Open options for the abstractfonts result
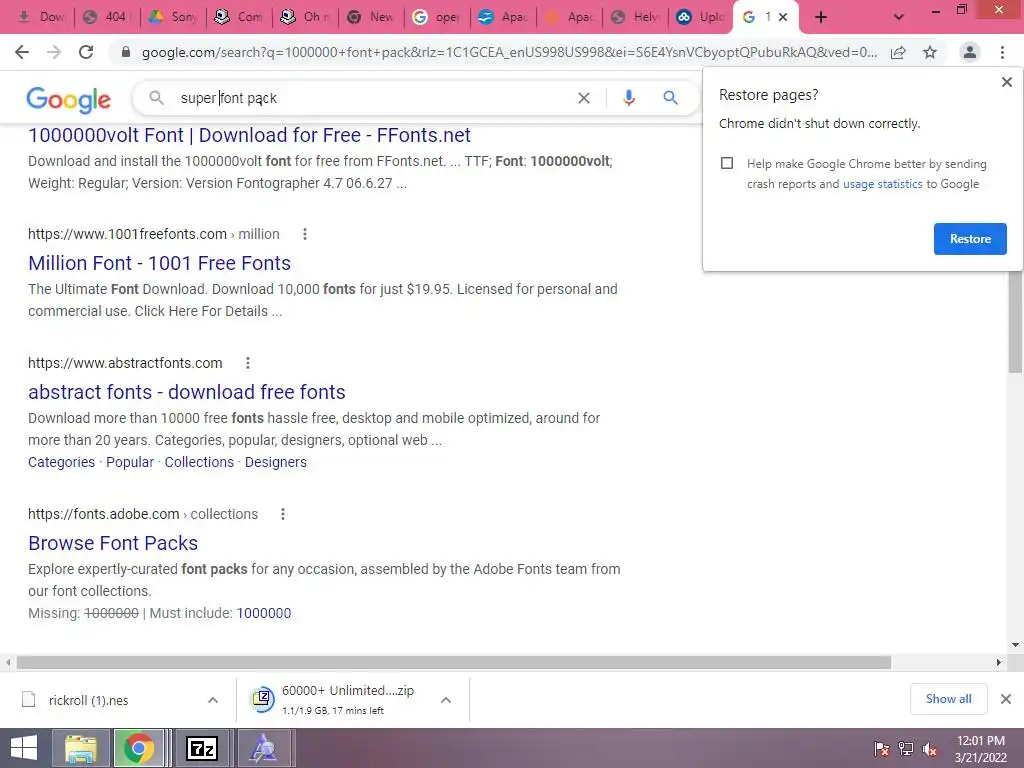This screenshot has height=768, width=1024. coord(248,363)
